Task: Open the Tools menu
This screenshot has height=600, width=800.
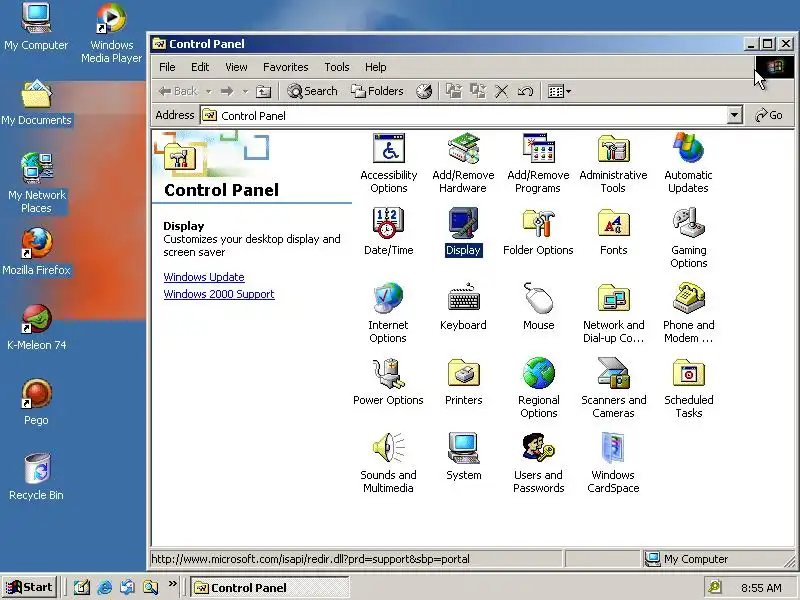Action: pos(337,67)
